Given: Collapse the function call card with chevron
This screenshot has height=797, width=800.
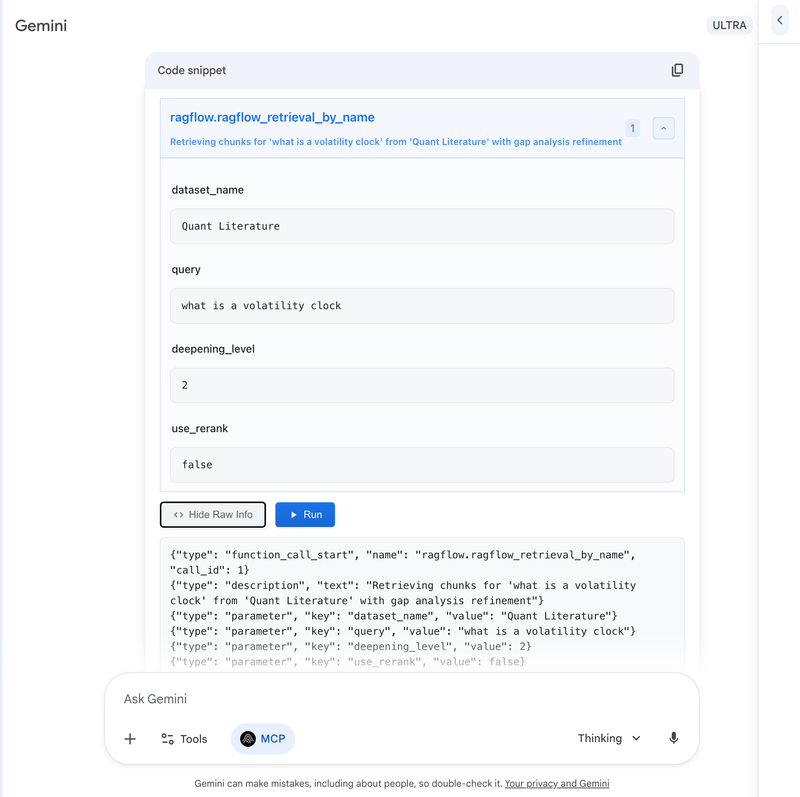Looking at the screenshot, I should pyautogui.click(x=663, y=128).
